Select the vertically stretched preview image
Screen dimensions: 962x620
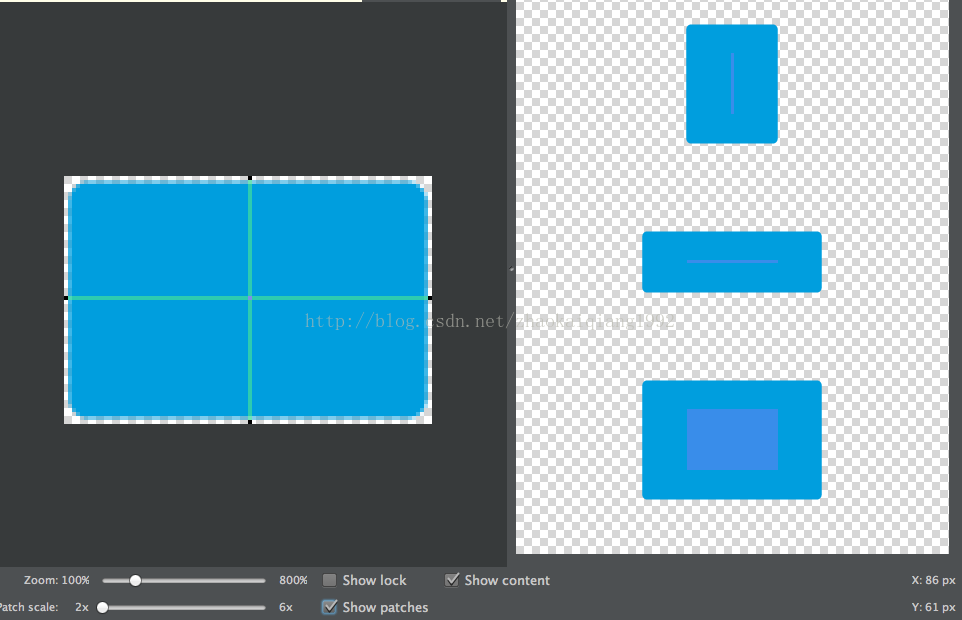coord(732,84)
